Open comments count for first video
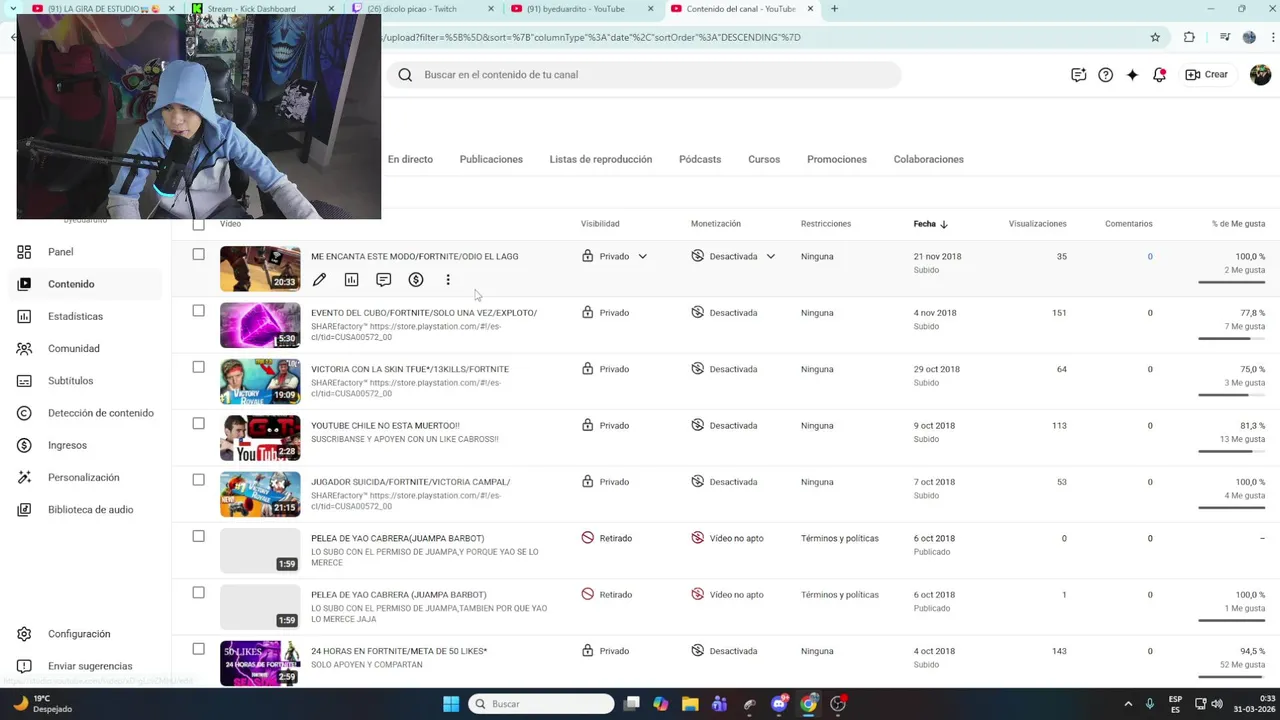The height and width of the screenshot is (720, 1280). 1150,257
